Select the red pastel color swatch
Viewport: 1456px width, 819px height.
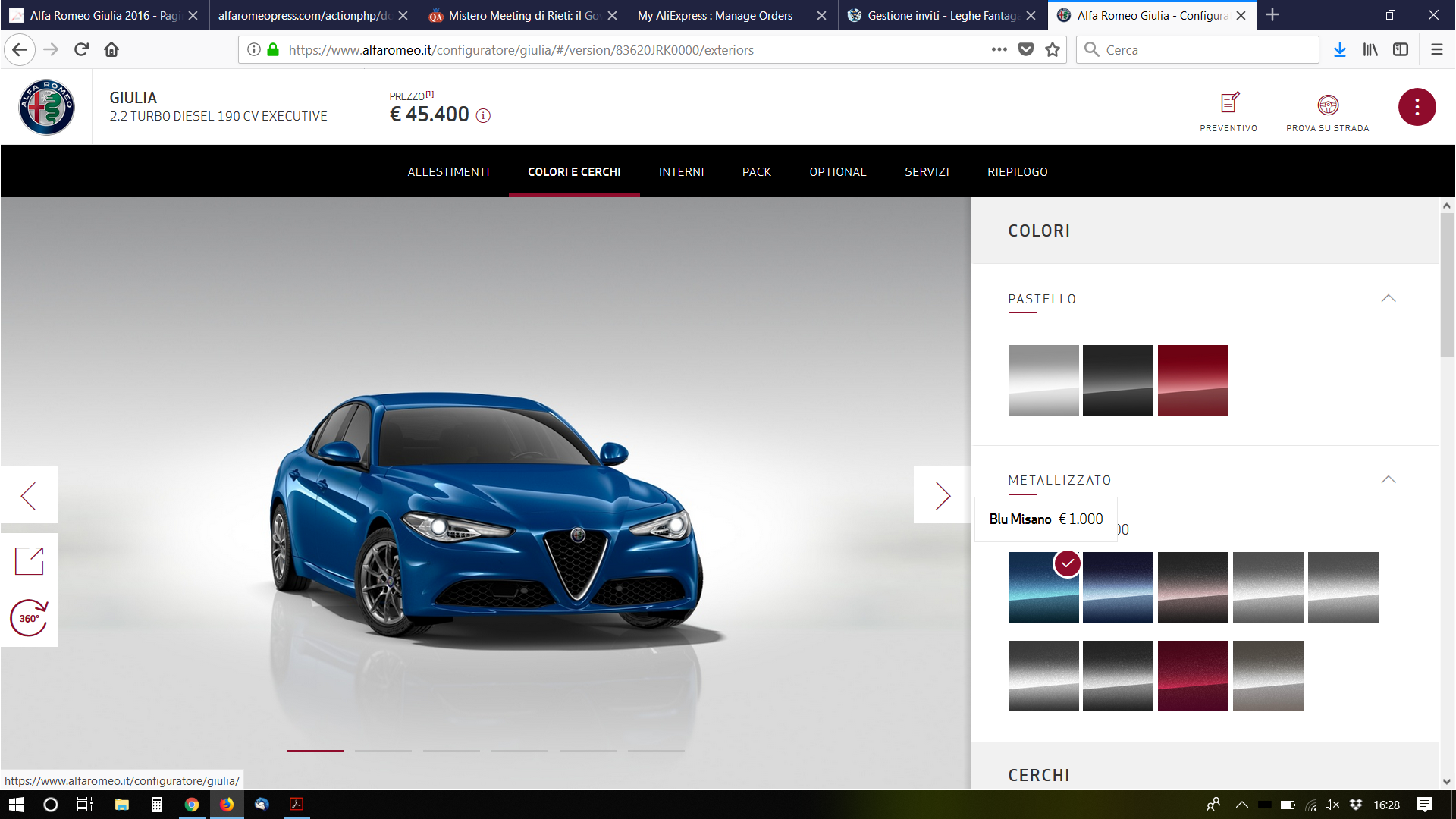1192,381
